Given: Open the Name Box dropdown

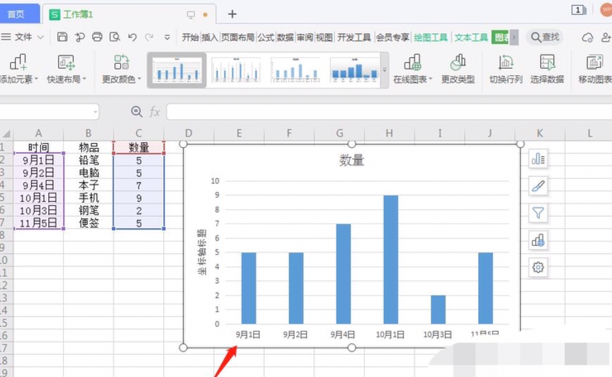Looking at the screenshot, I should [95, 112].
